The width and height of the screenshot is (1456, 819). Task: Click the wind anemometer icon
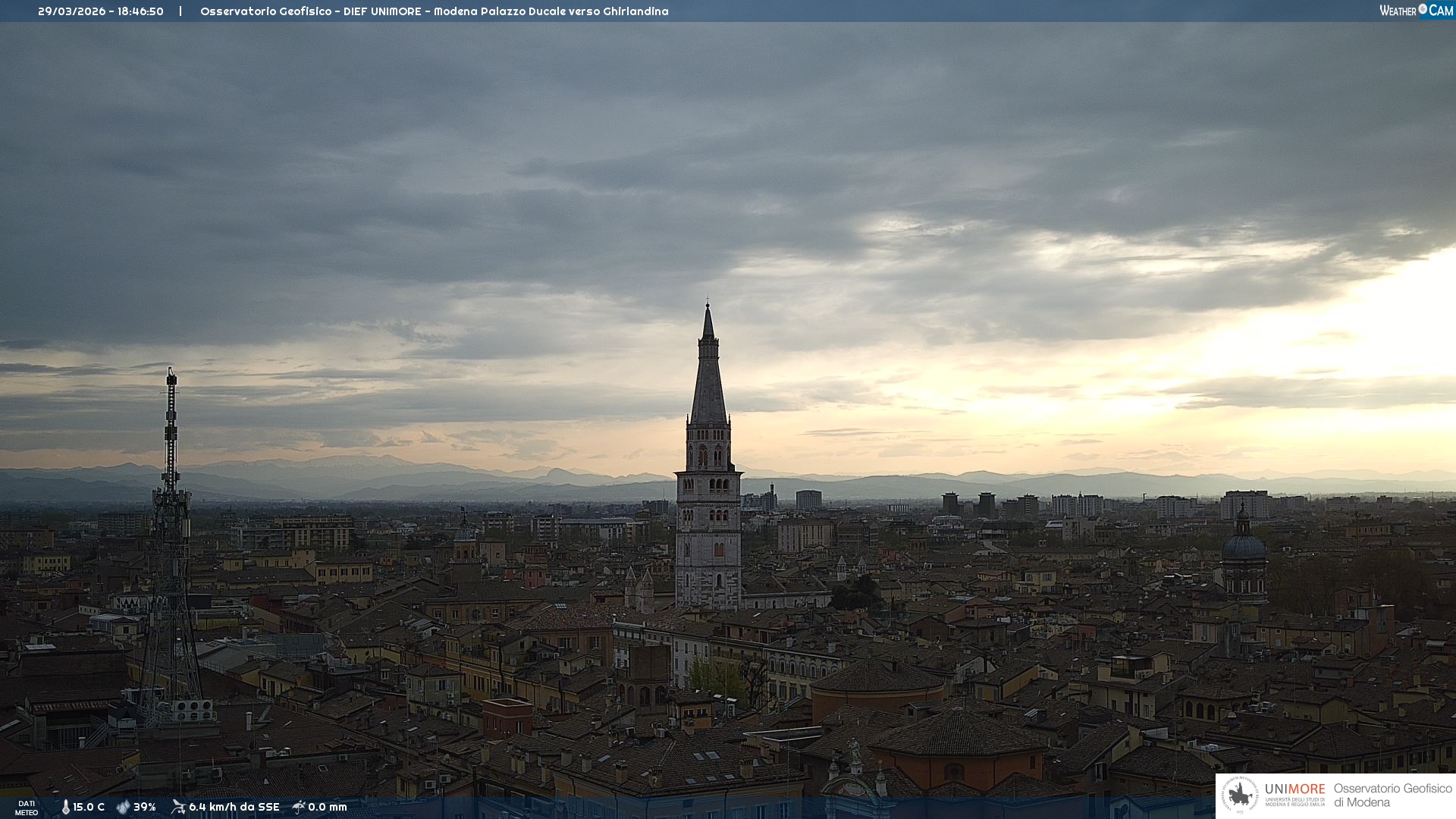pyautogui.click(x=178, y=807)
